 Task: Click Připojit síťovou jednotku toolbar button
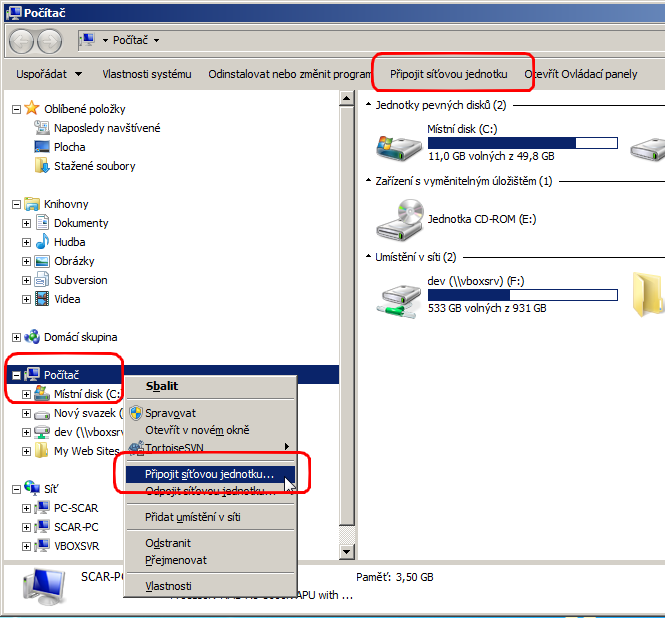(449, 74)
